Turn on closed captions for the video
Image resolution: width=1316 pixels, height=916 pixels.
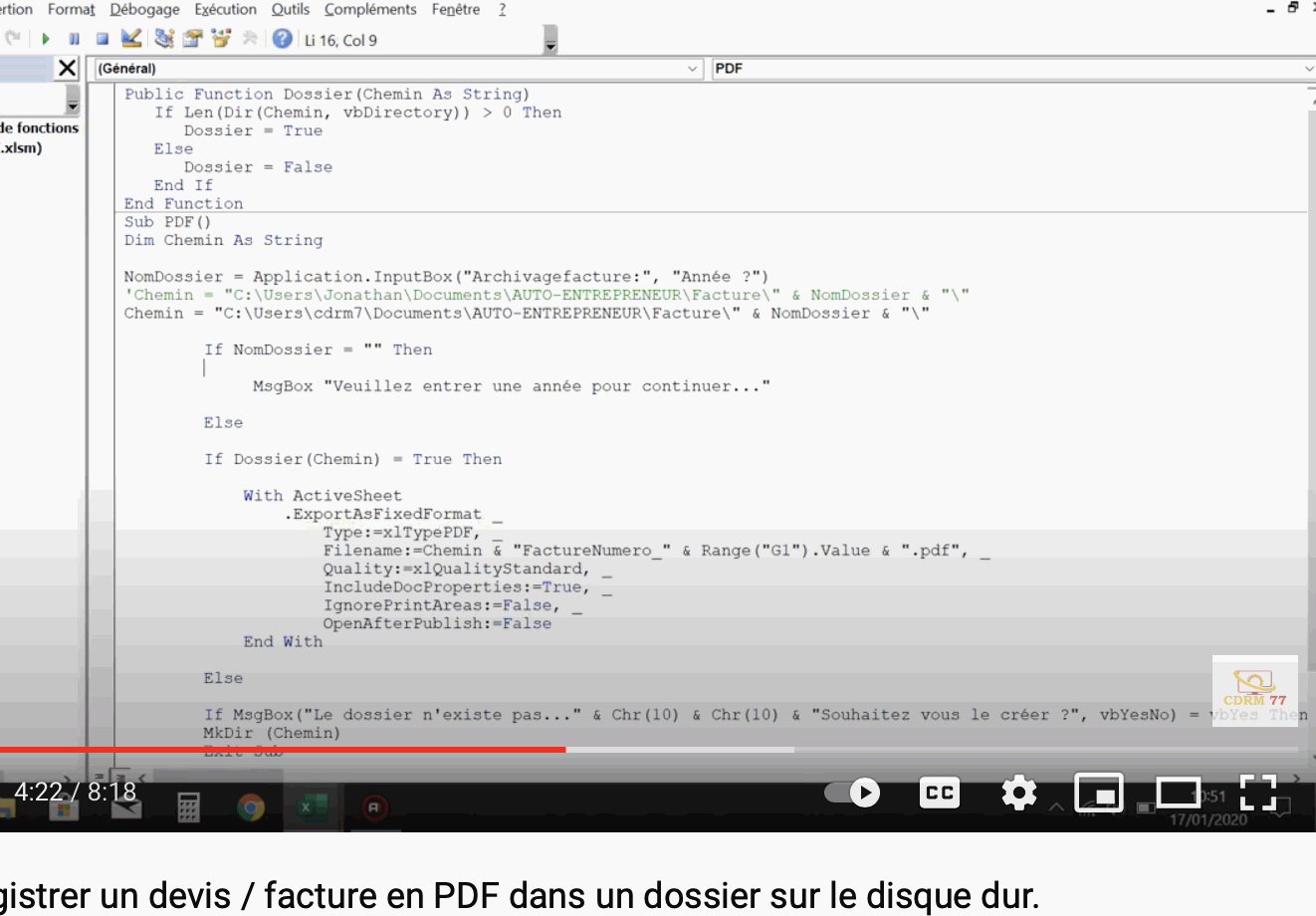coord(939,793)
